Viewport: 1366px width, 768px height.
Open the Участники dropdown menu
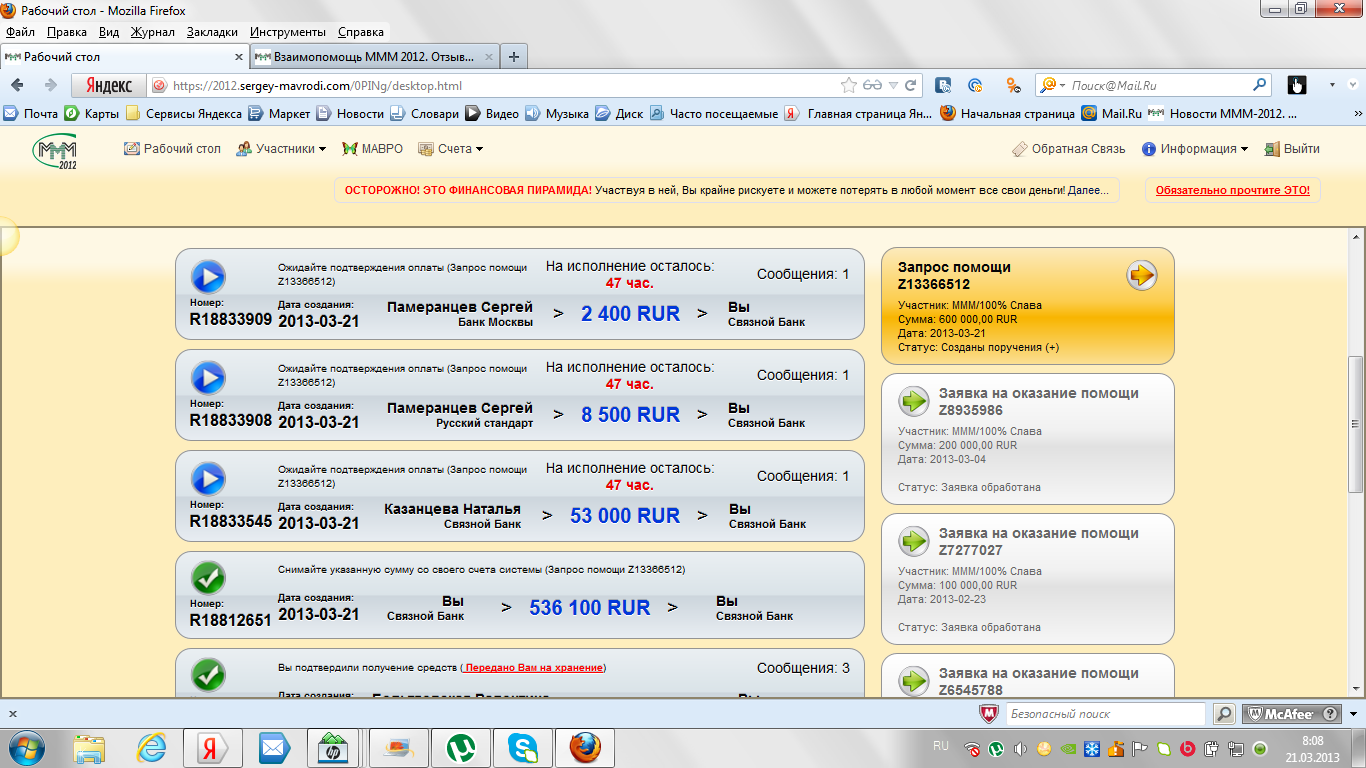coord(281,149)
